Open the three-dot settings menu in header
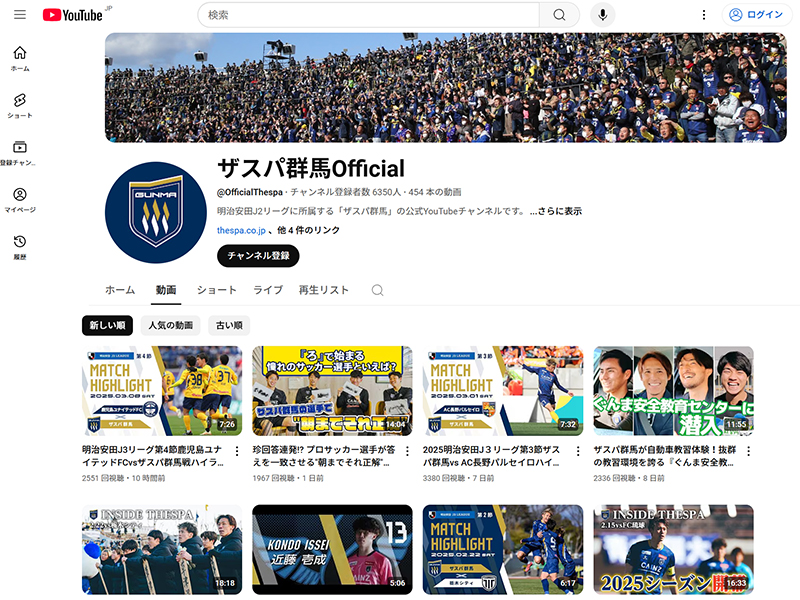800x600 pixels. (704, 15)
